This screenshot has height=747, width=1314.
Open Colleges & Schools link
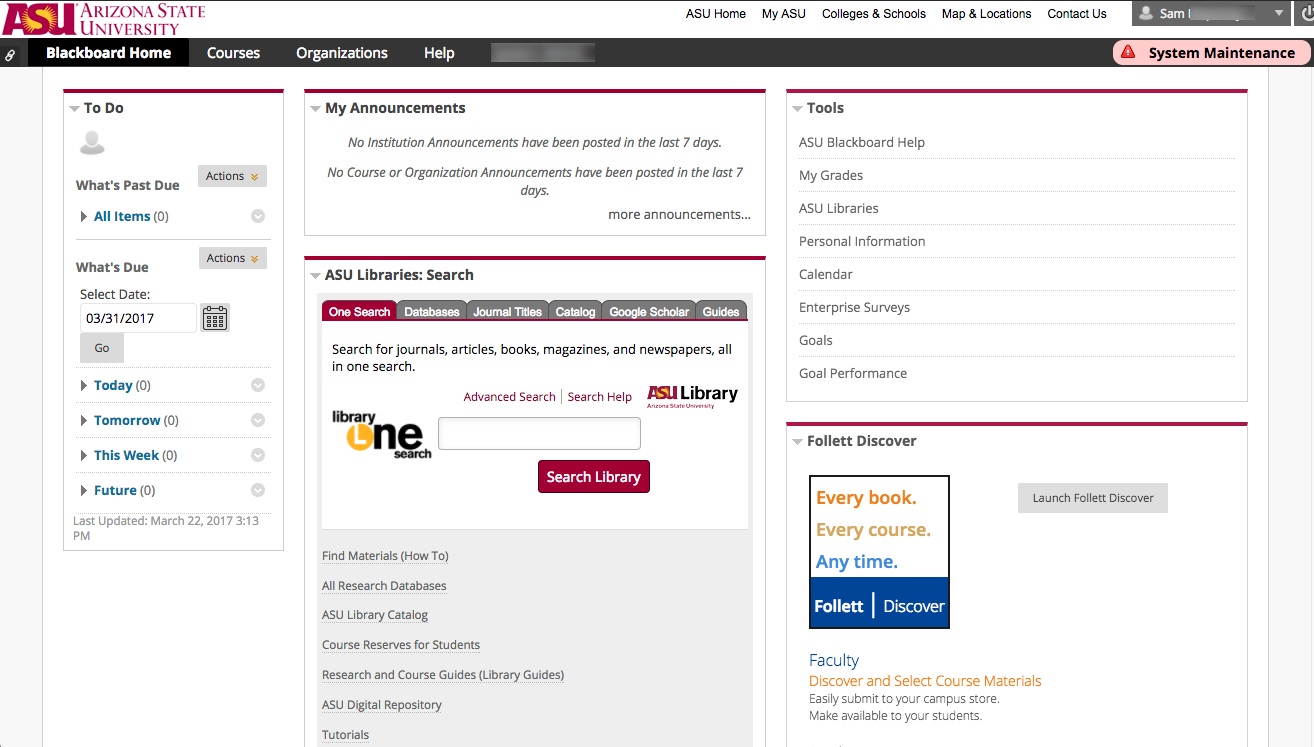click(x=874, y=14)
